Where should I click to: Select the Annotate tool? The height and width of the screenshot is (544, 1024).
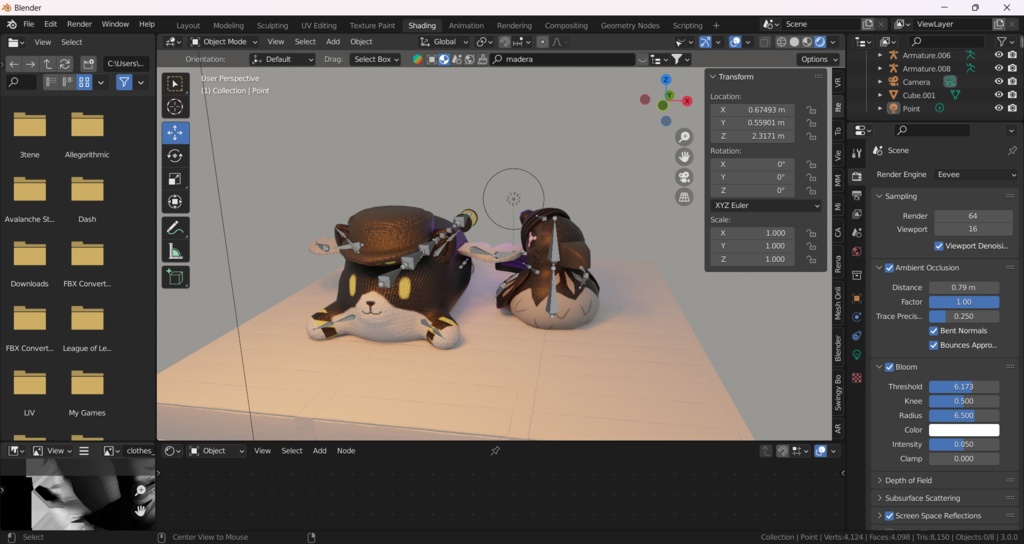175,228
